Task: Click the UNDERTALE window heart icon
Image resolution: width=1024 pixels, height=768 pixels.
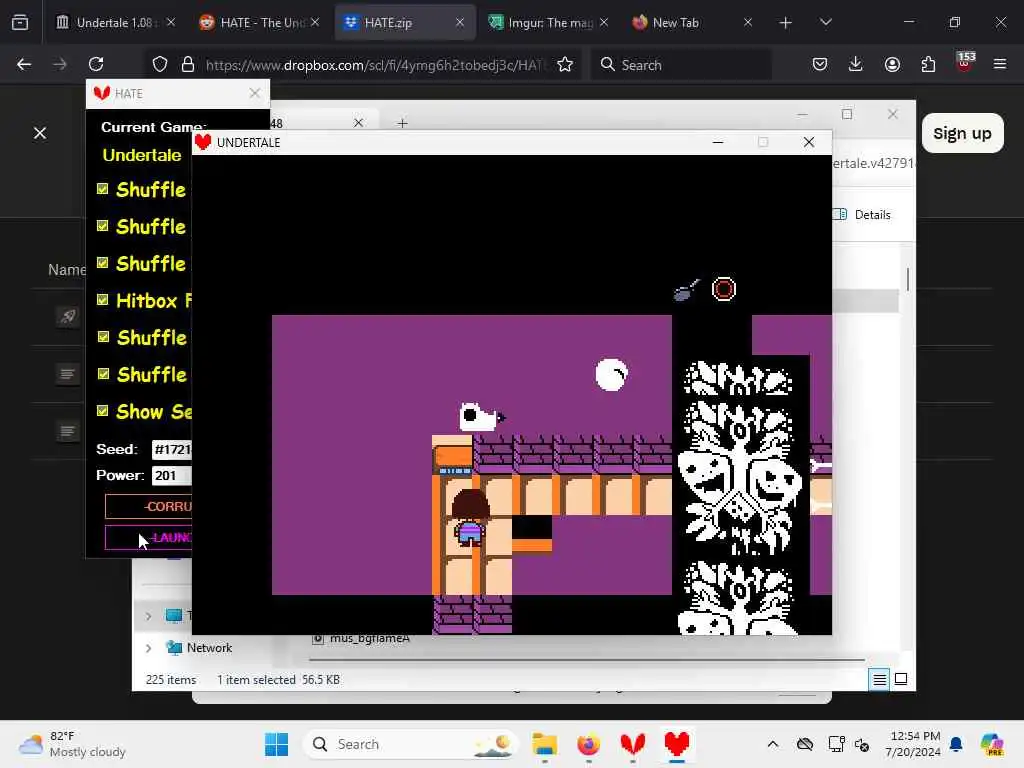Action: [203, 142]
